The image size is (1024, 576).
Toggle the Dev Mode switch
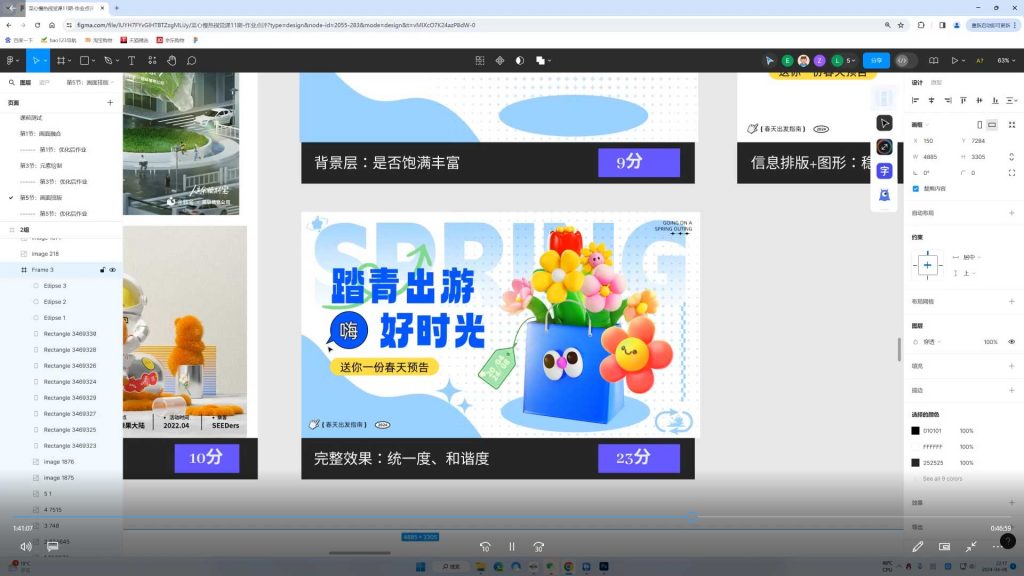click(x=903, y=60)
